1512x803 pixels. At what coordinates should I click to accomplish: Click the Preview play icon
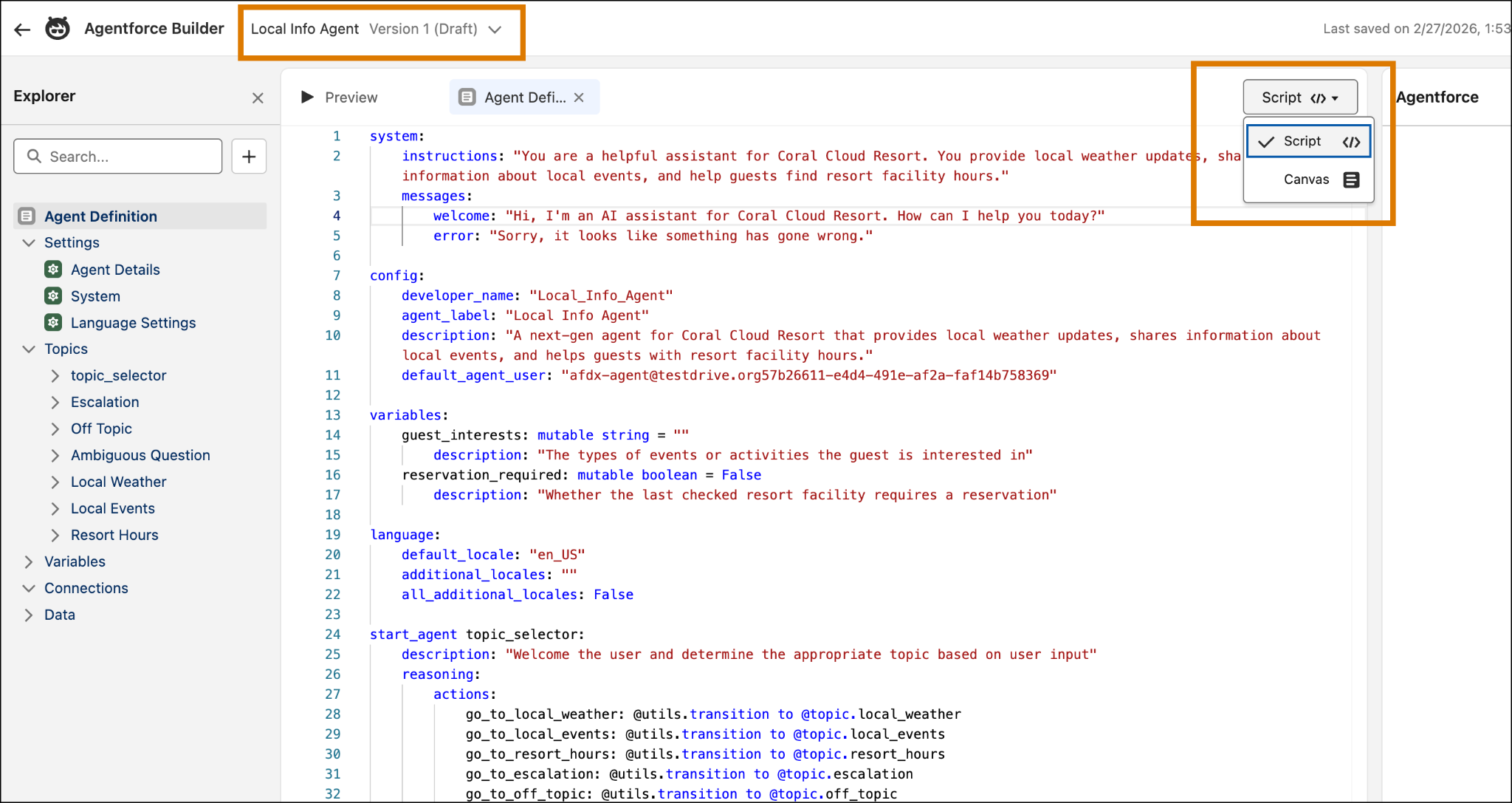point(307,97)
